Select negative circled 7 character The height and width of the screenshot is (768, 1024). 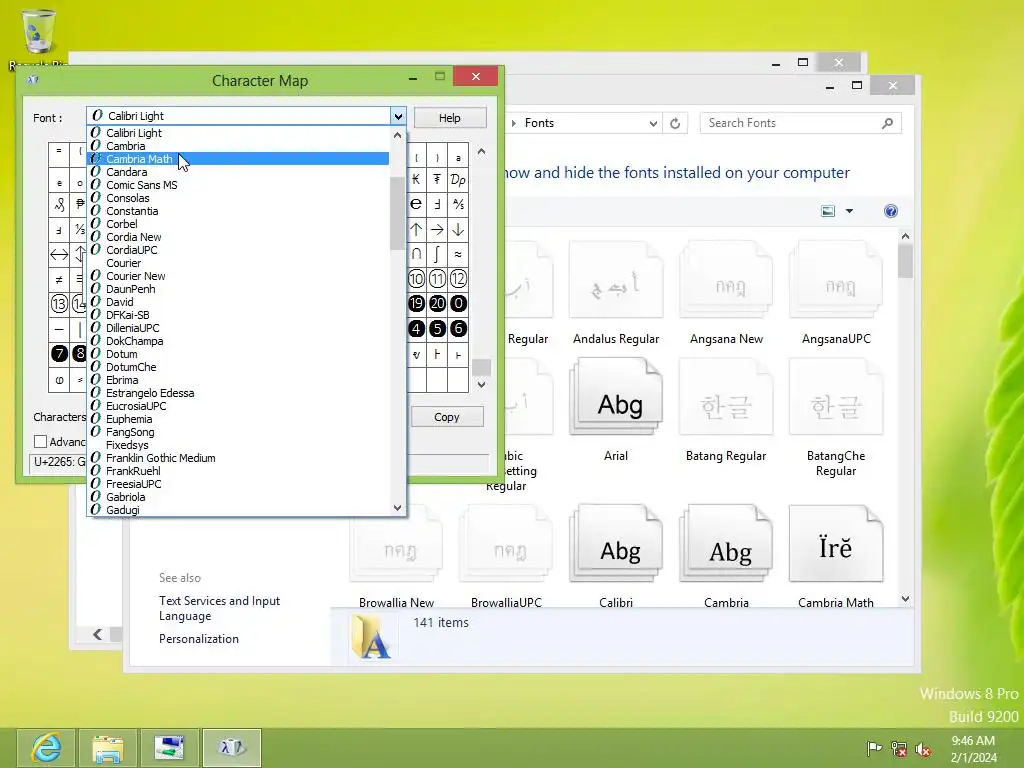point(59,354)
